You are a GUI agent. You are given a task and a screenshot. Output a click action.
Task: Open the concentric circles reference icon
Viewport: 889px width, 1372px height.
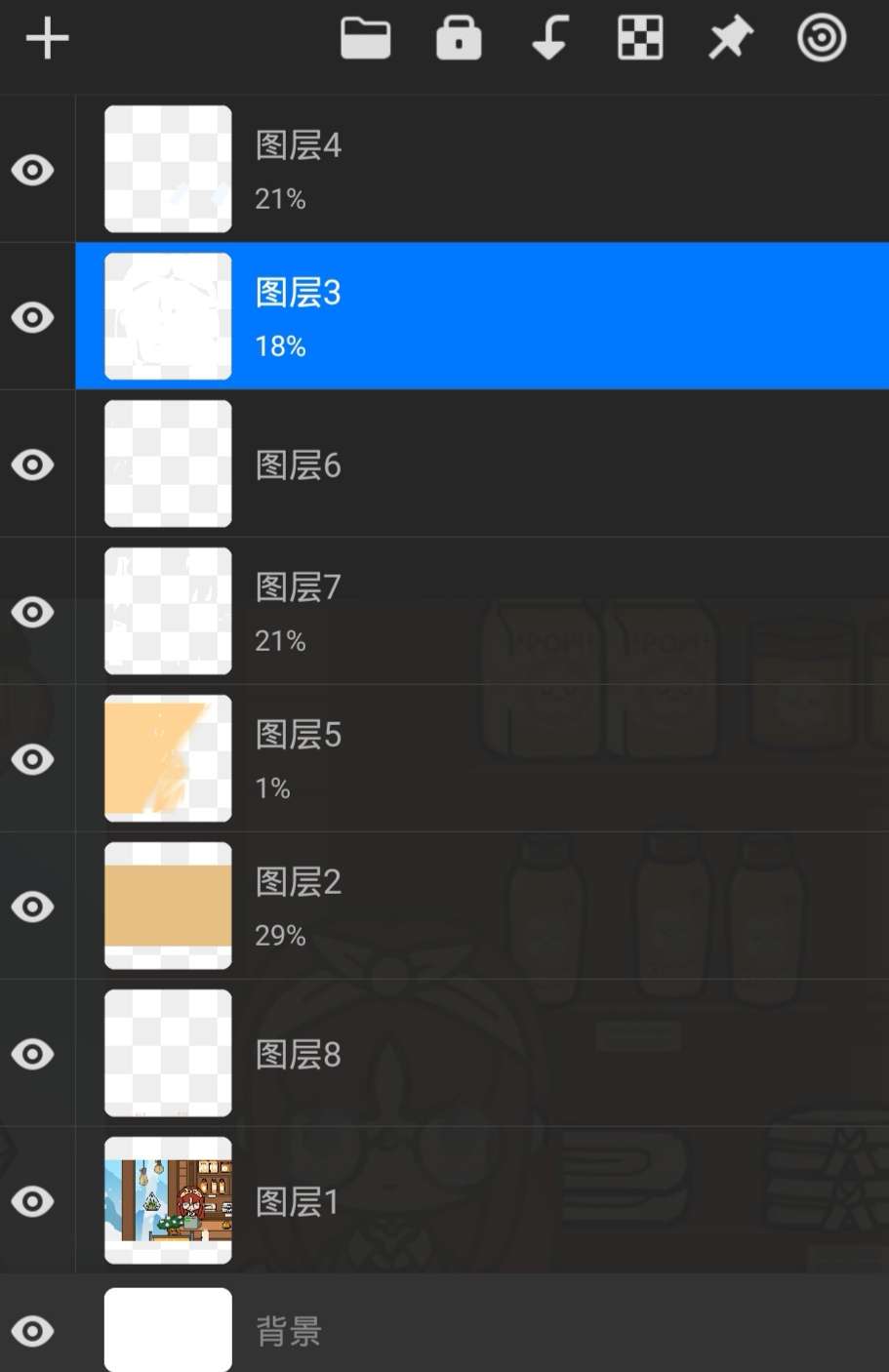pyautogui.click(x=821, y=40)
